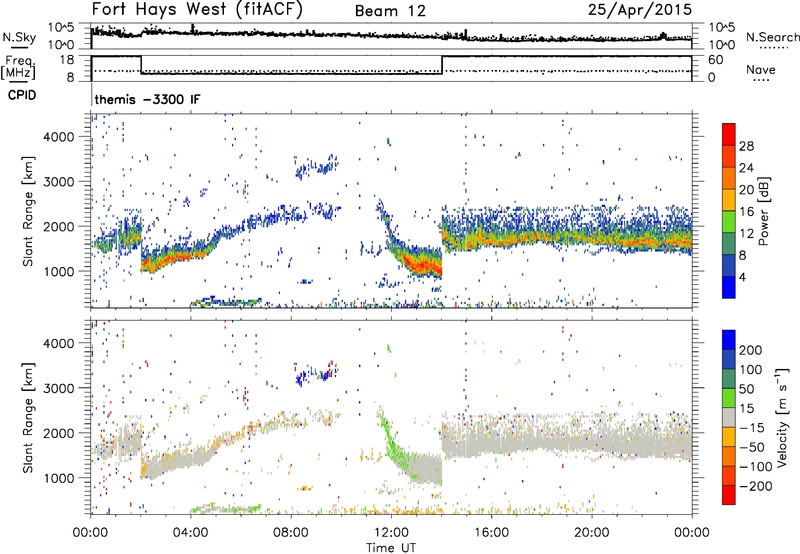Click the blue velocity cluster near 09:00 at 3200 km
Viewport: 800px width, 554px height.
(317, 374)
